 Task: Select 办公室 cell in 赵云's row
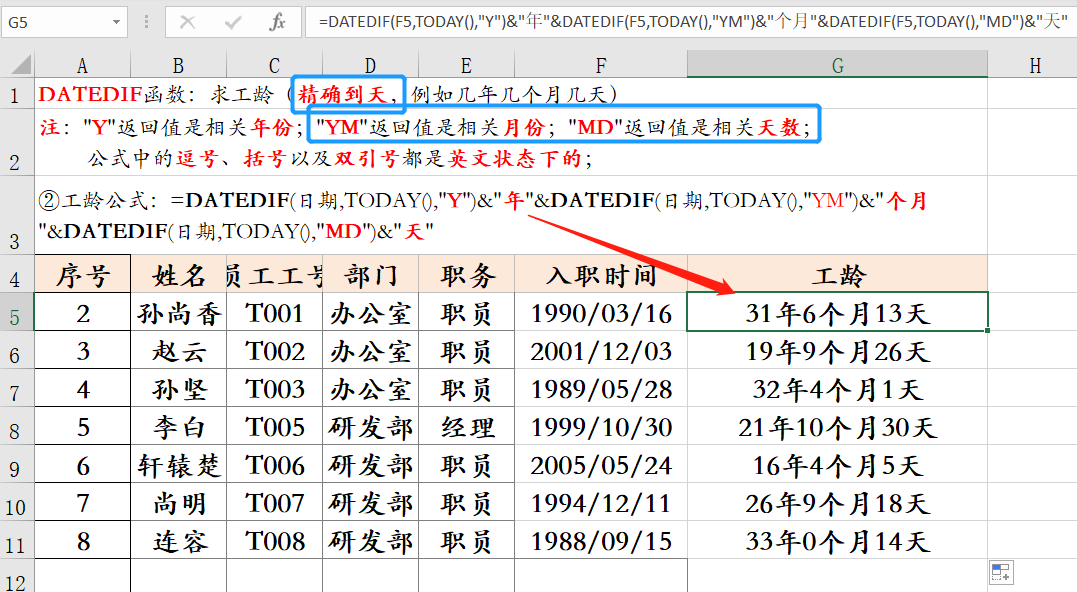370,350
